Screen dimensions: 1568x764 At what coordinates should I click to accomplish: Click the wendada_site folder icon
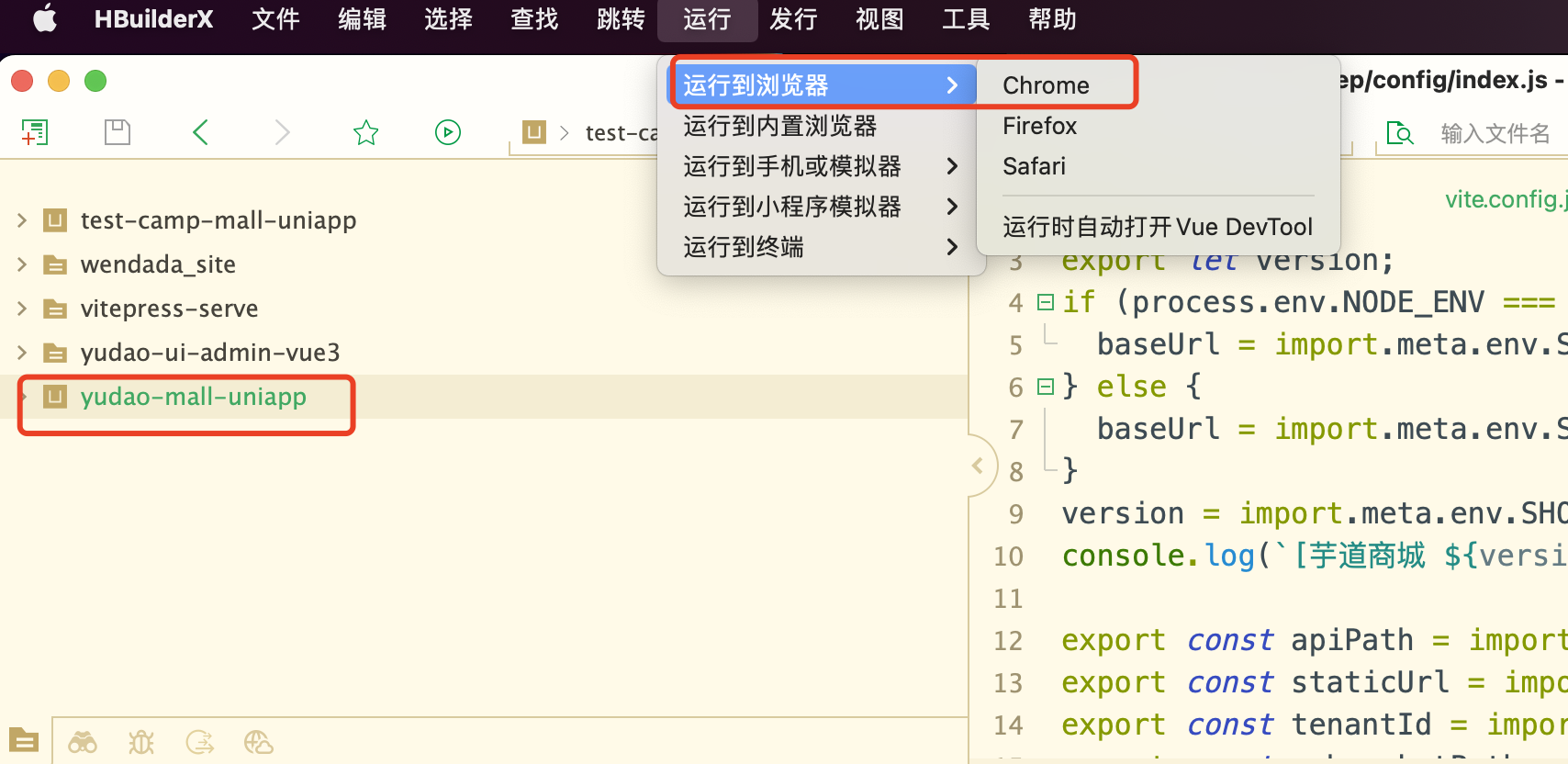click(x=56, y=265)
